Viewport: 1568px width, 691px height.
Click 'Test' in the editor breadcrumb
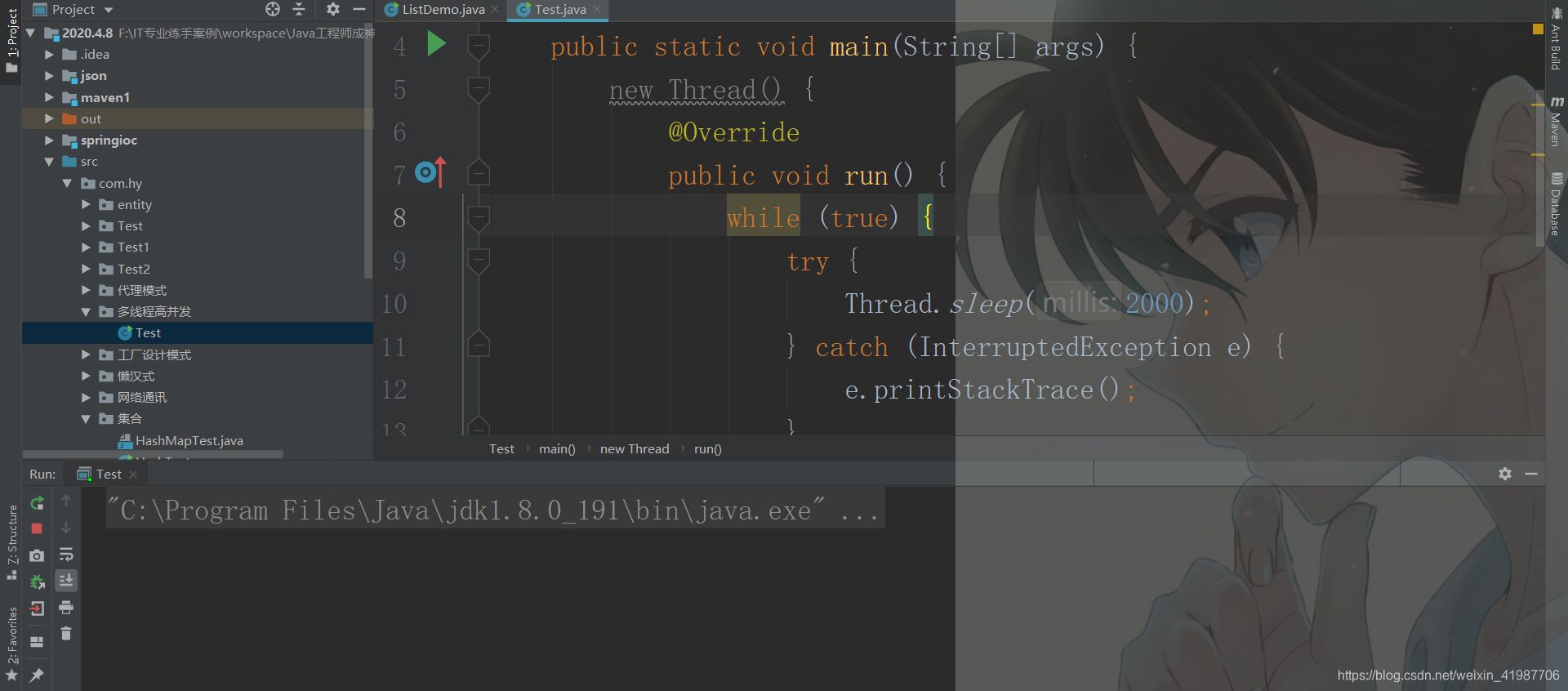[501, 449]
